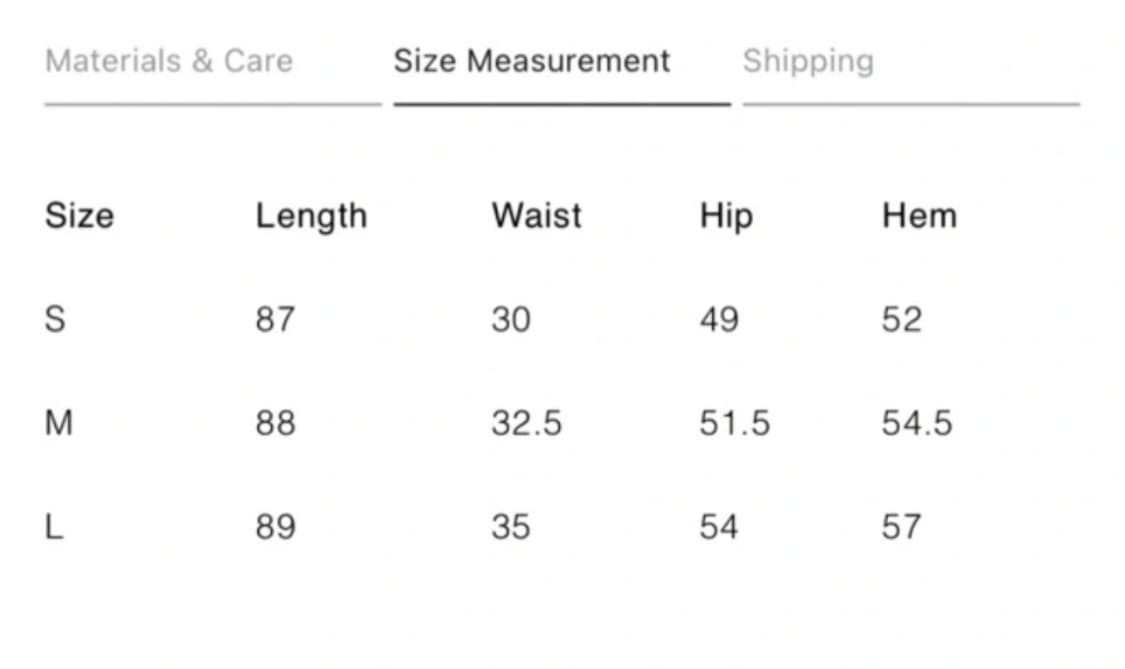Click length value 89 for size L
This screenshot has width=1125, height=669.
click(275, 527)
